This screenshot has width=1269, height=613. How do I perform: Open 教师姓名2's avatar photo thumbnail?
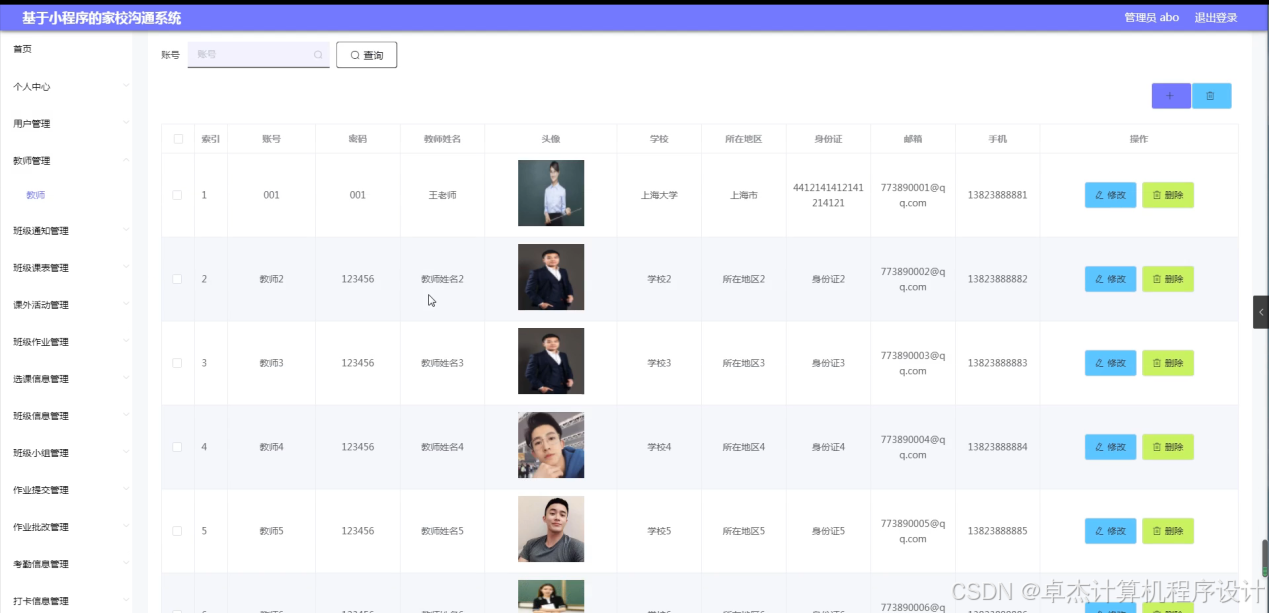pos(551,277)
